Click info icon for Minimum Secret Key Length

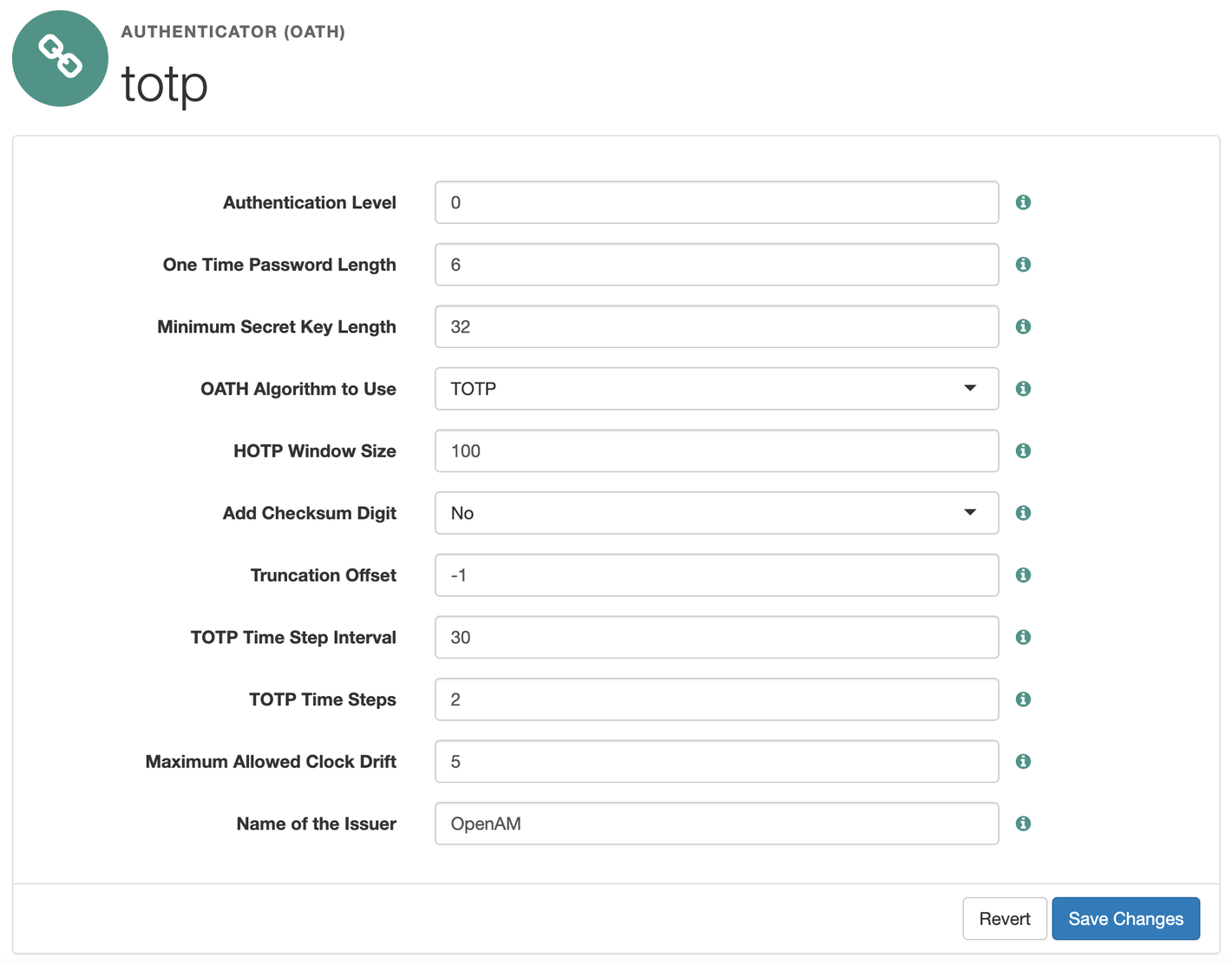tap(1023, 326)
